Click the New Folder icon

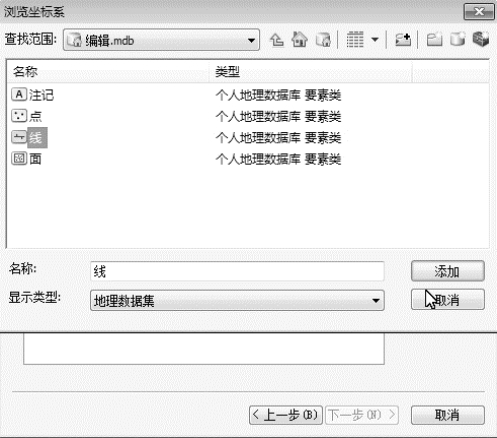click(x=434, y=40)
